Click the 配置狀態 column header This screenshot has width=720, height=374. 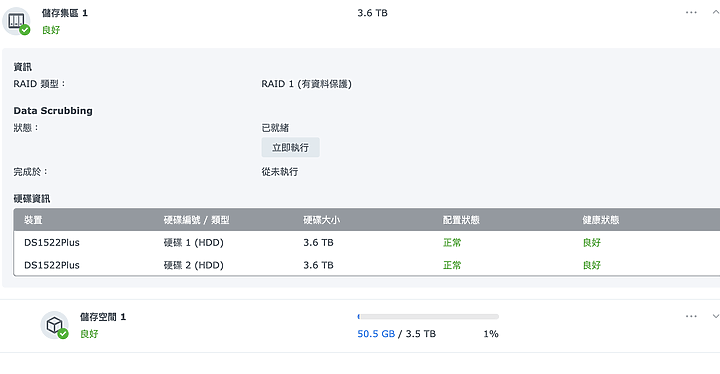point(461,220)
